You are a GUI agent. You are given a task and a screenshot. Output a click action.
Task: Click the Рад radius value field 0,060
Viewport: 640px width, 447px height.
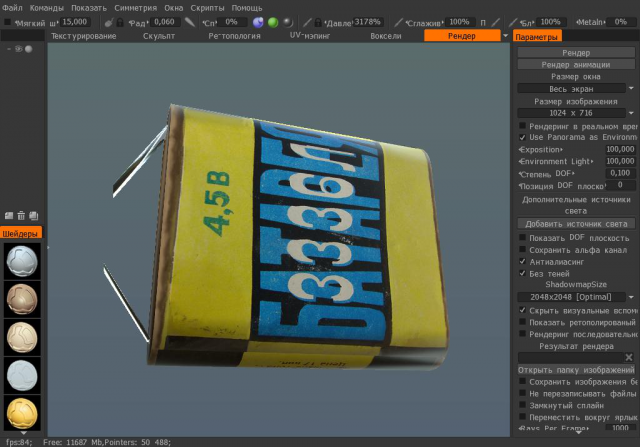click(x=165, y=22)
